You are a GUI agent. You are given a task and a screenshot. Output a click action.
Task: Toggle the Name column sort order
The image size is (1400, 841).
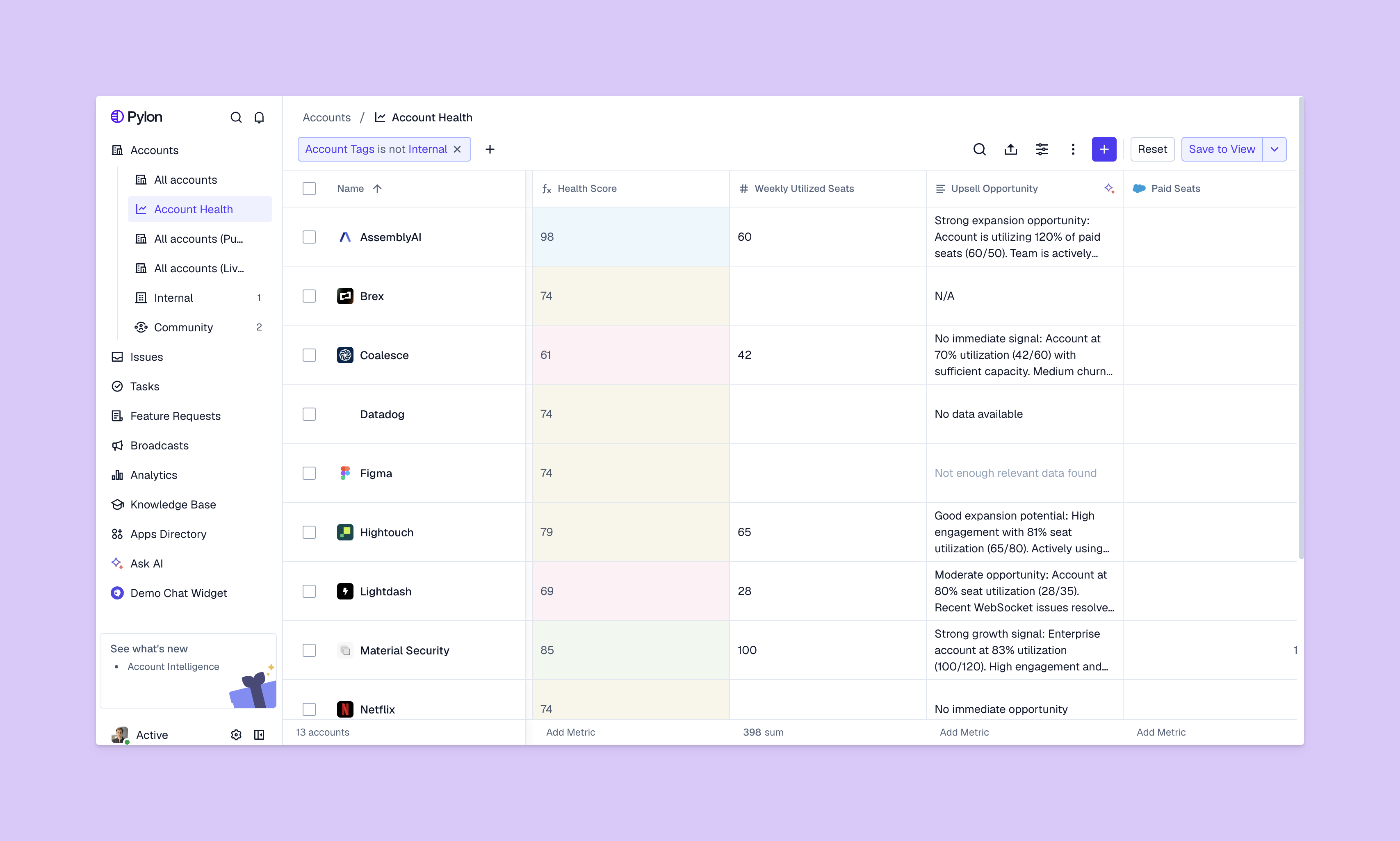(x=378, y=188)
